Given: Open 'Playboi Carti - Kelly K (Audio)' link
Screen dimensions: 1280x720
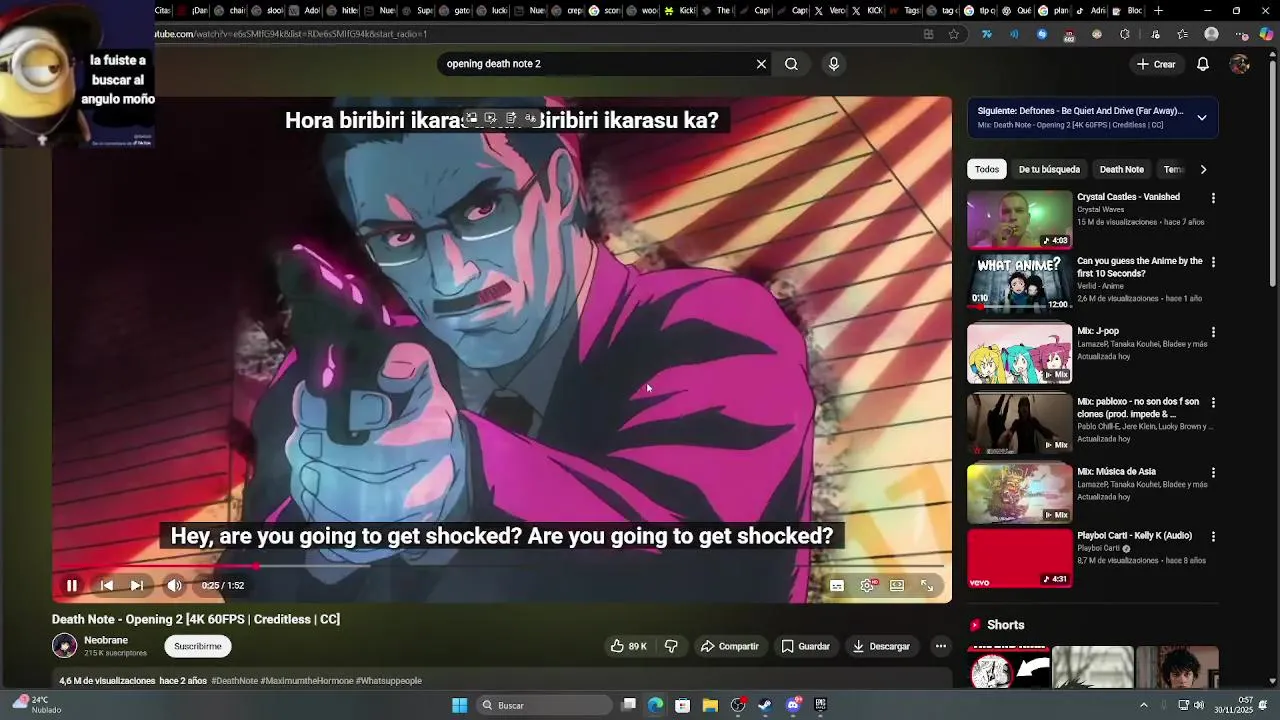Looking at the screenshot, I should pos(1134,536).
